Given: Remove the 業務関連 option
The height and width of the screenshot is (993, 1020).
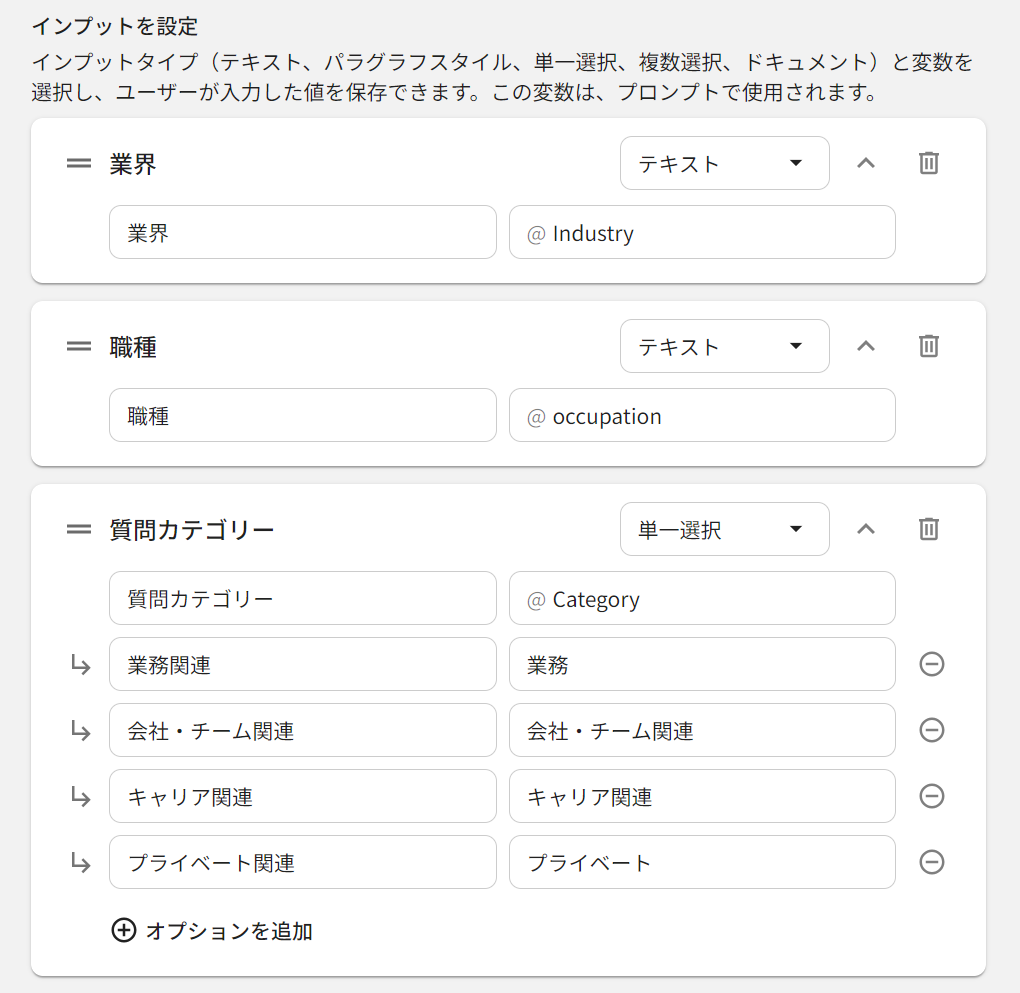Looking at the screenshot, I should point(931,664).
